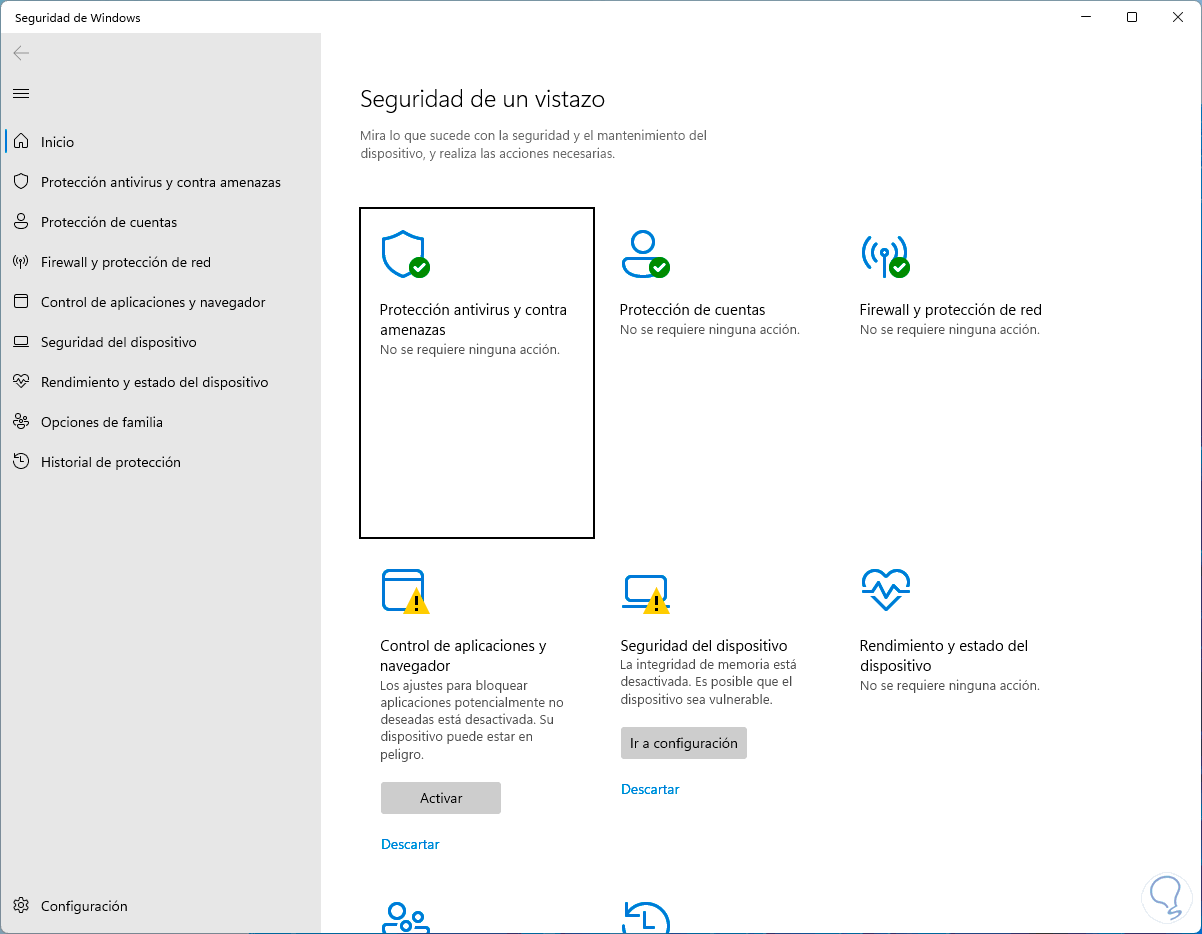Open Protección antivirus y contra amenazas in sidebar
The width and height of the screenshot is (1202, 934).
tap(161, 182)
